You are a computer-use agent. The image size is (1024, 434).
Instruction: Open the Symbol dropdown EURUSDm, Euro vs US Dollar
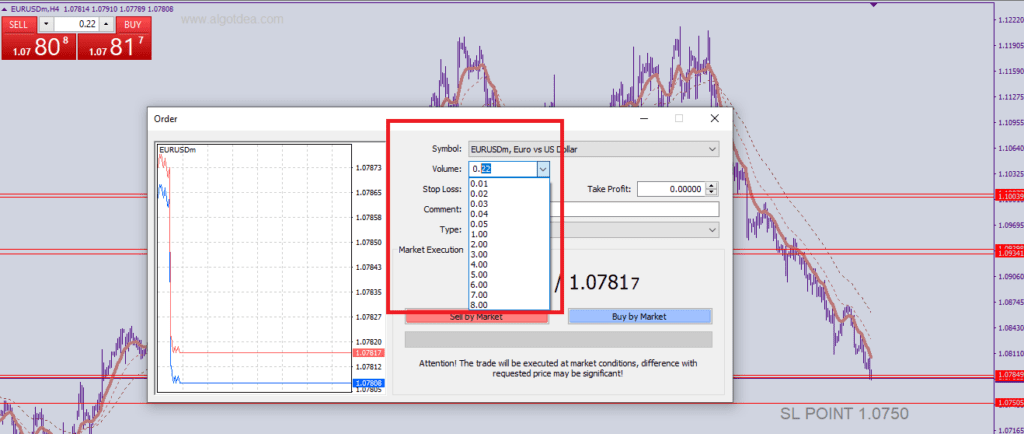click(594, 149)
